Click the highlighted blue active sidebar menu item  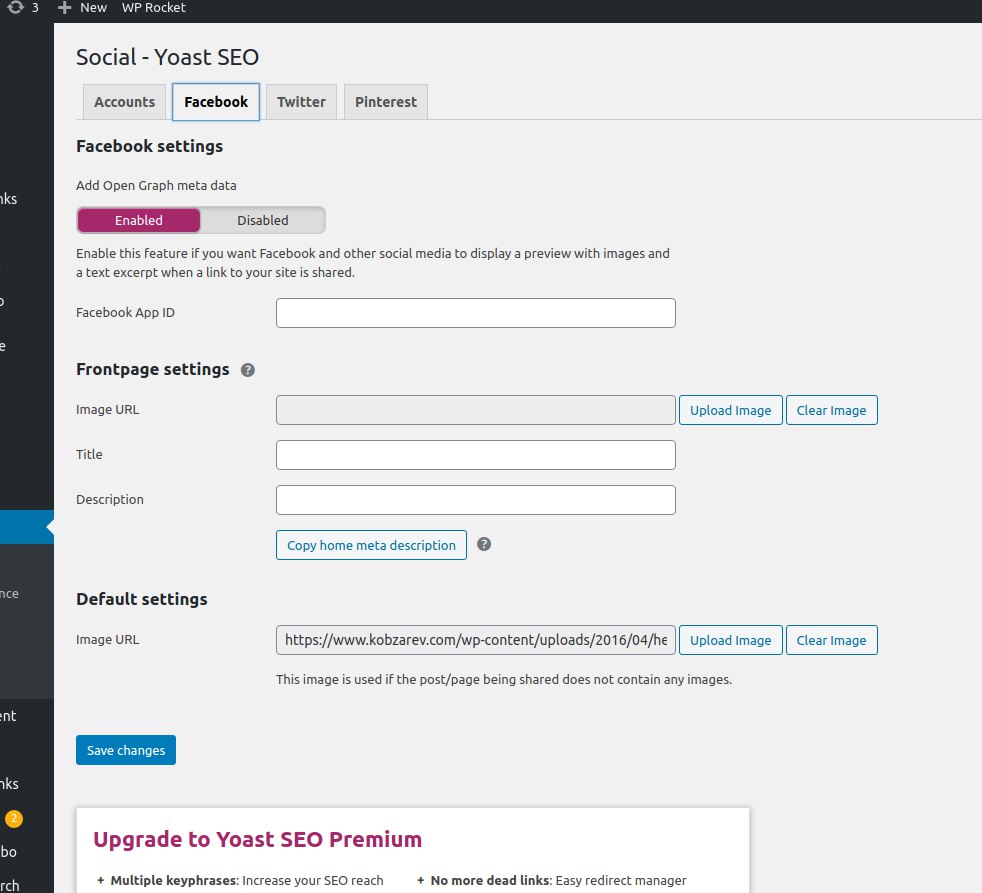(x=27, y=527)
